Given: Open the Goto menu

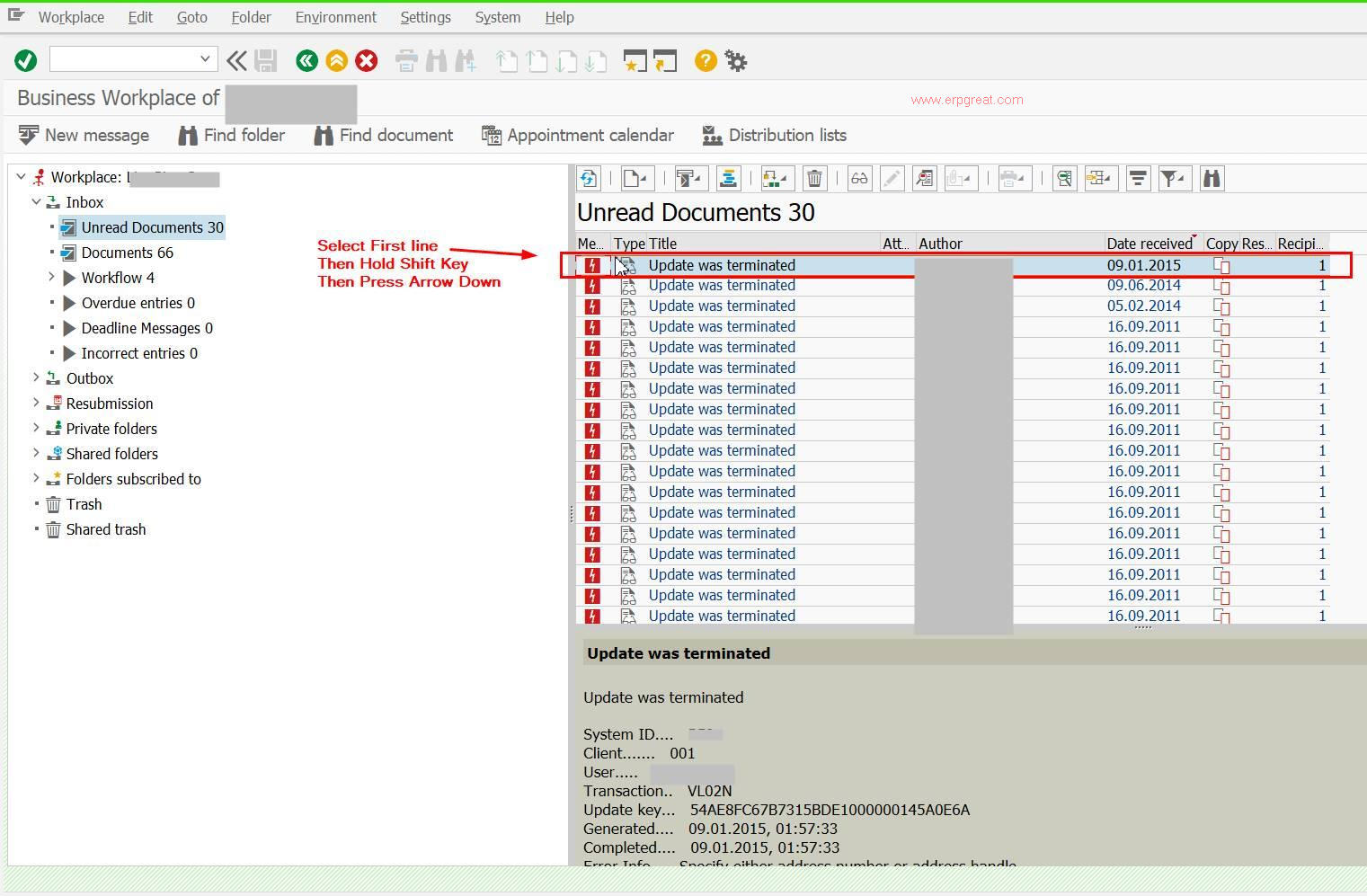Looking at the screenshot, I should 191,17.
